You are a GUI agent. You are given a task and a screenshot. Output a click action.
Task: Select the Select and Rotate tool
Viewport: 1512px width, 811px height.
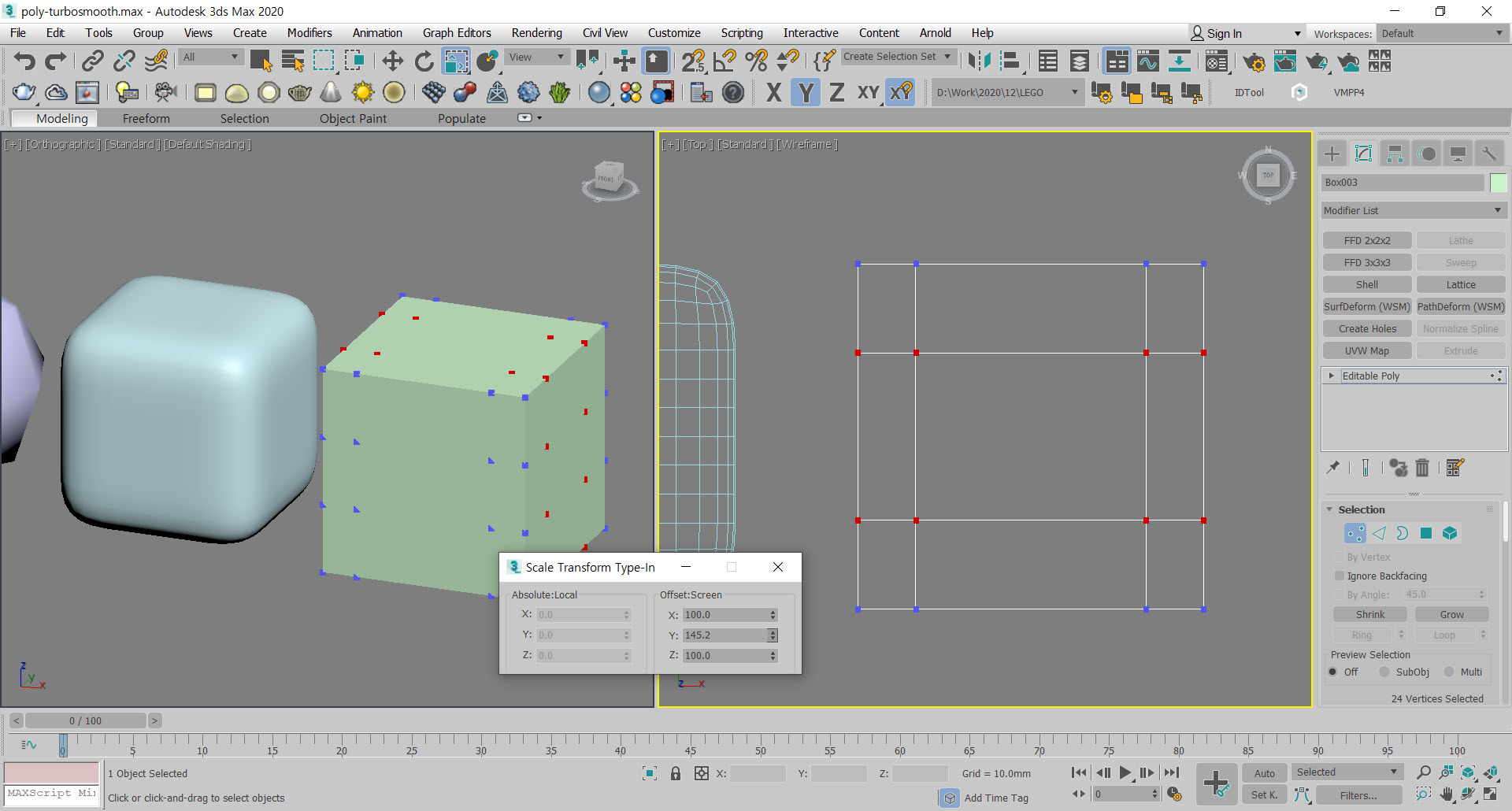[424, 61]
